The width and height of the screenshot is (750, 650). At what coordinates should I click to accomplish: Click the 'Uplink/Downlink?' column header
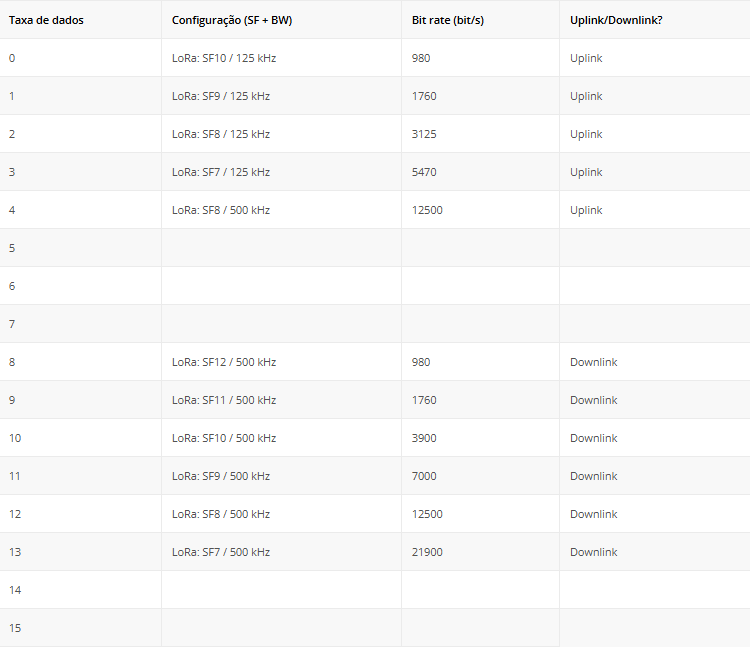[x=615, y=20]
